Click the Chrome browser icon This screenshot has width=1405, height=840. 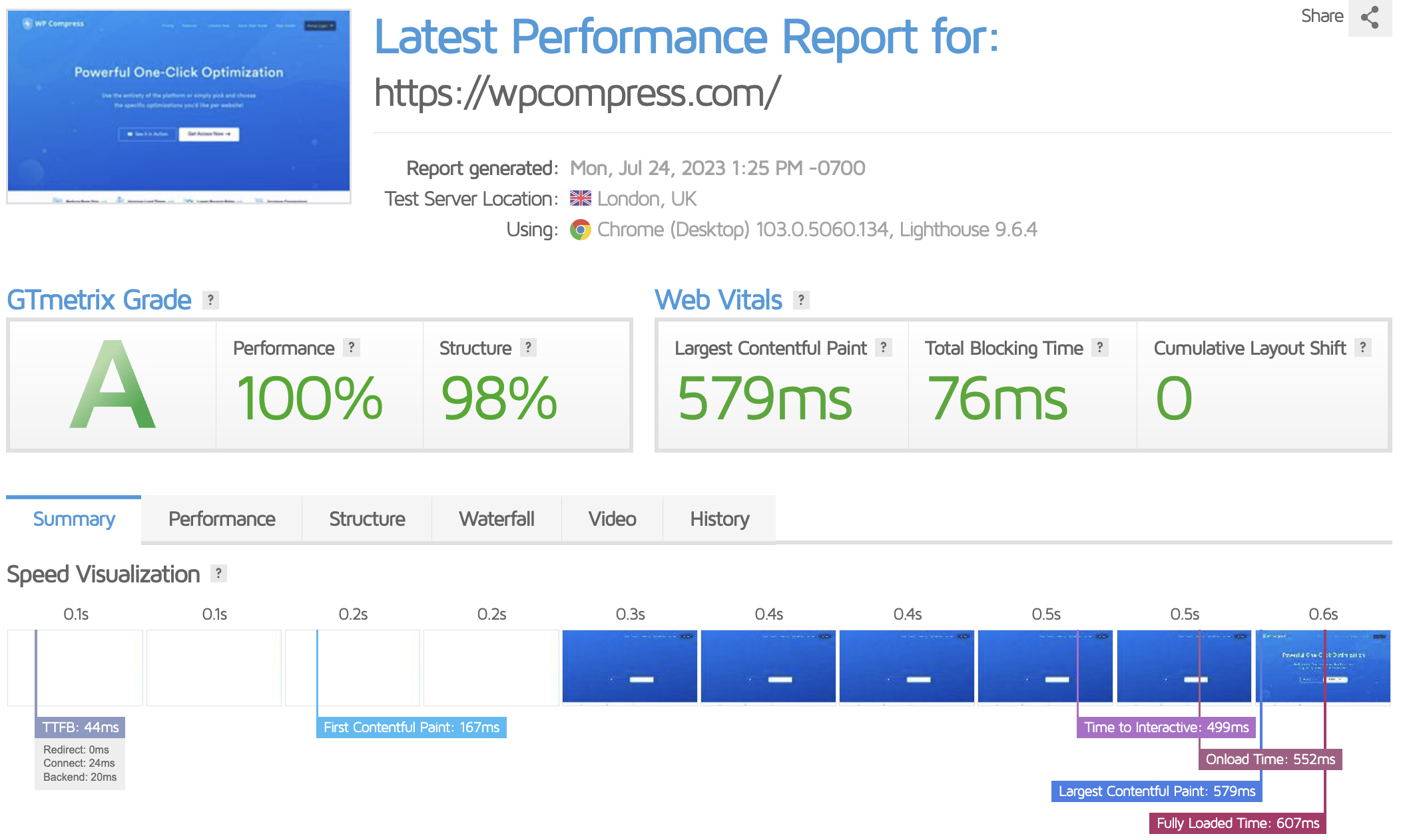[x=581, y=230]
